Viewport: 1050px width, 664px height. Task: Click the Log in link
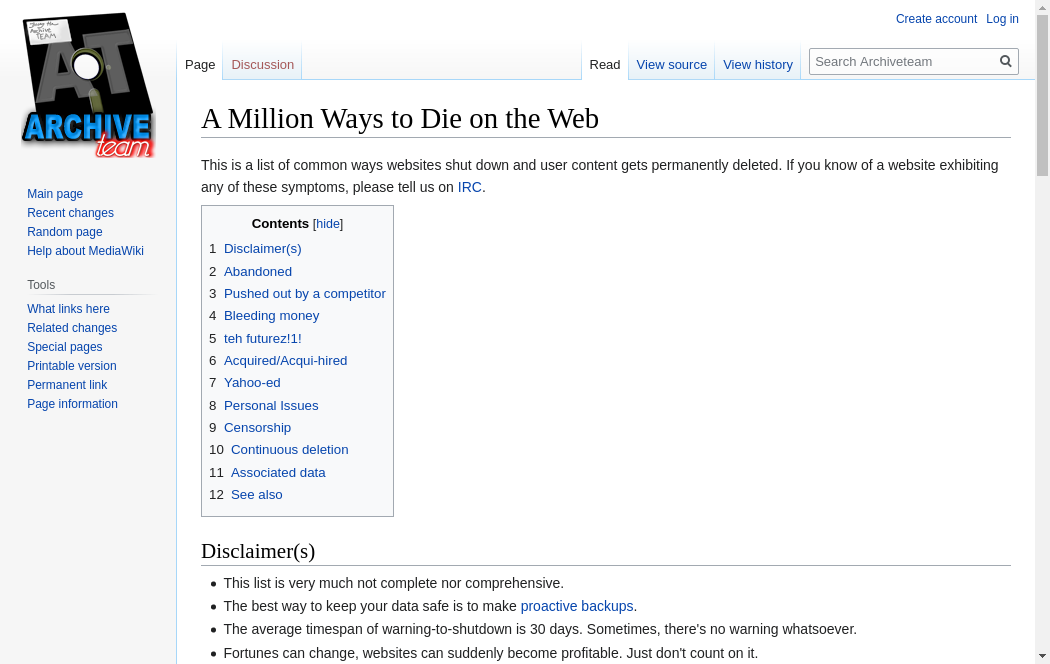[x=1002, y=19]
